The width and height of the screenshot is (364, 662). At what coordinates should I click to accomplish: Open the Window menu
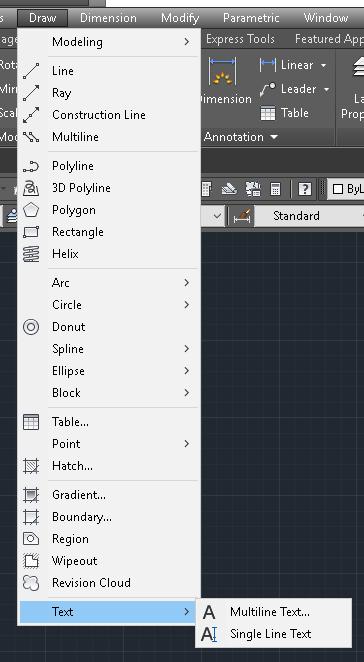point(326,18)
